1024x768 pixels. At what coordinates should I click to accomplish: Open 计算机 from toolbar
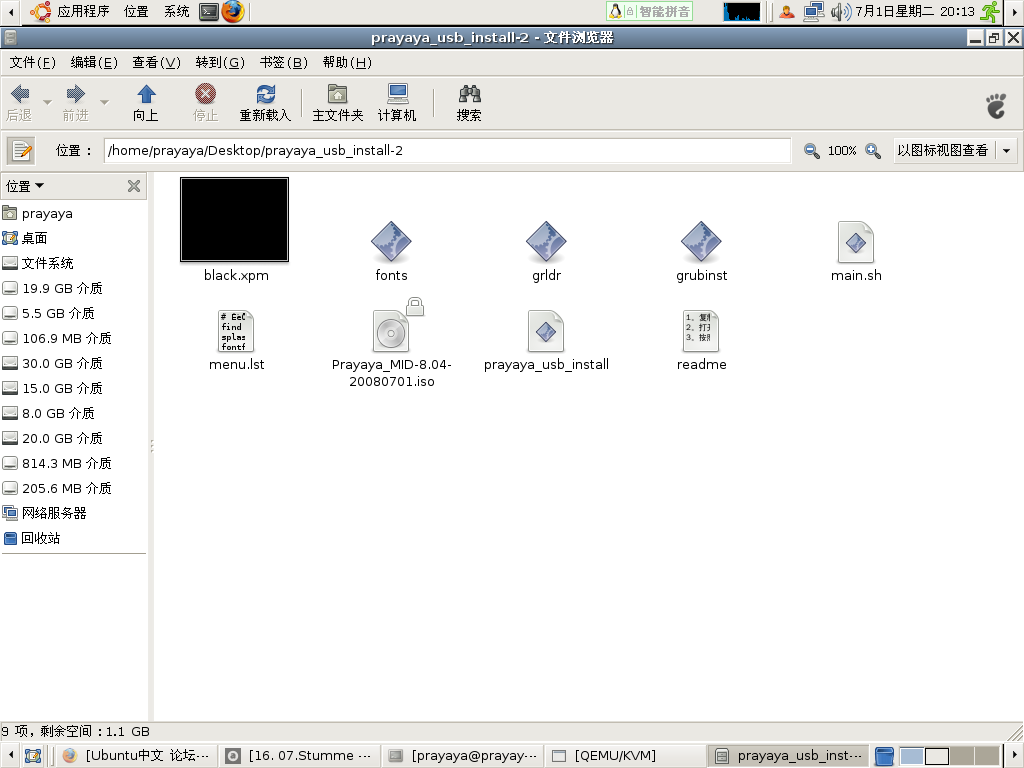click(397, 103)
